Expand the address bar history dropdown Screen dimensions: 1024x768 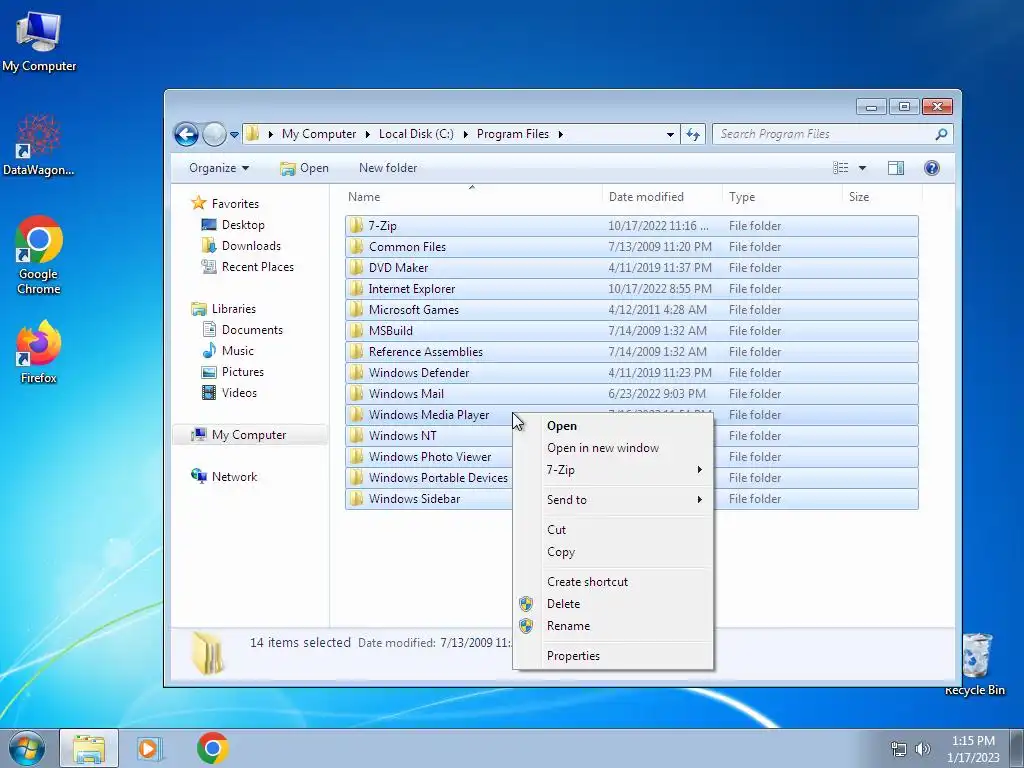click(670, 135)
